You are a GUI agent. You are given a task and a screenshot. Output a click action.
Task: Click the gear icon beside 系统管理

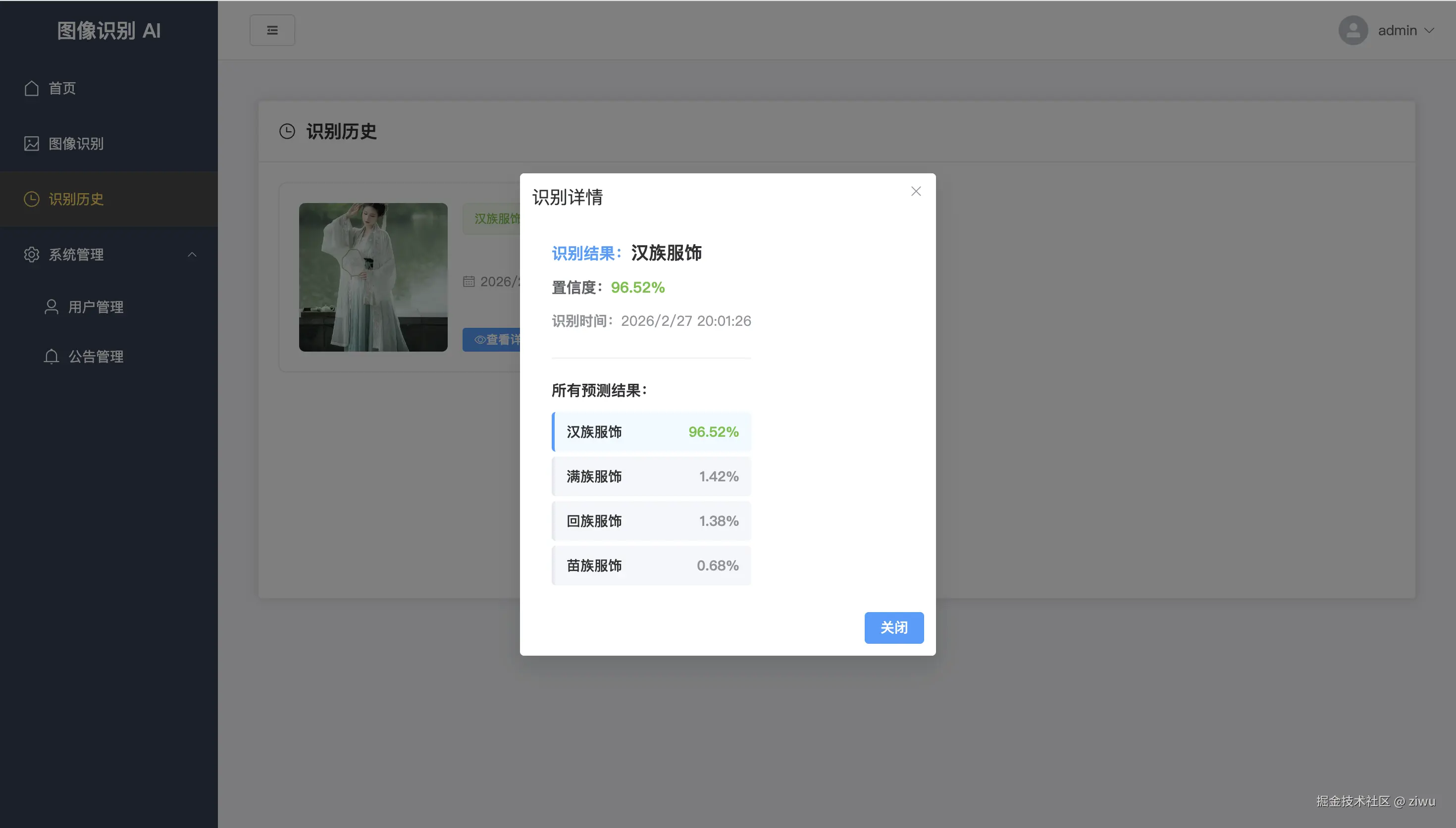(x=31, y=255)
